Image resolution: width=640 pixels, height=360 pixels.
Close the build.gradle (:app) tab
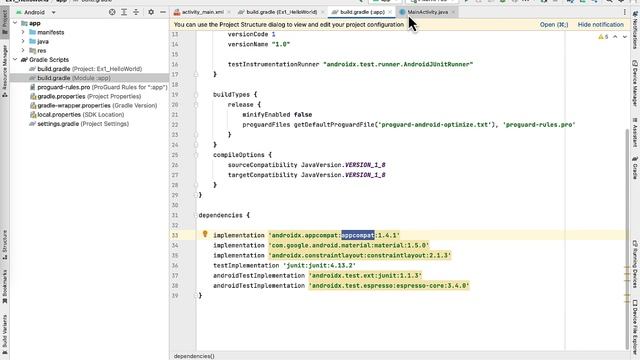pyautogui.click(x=390, y=12)
